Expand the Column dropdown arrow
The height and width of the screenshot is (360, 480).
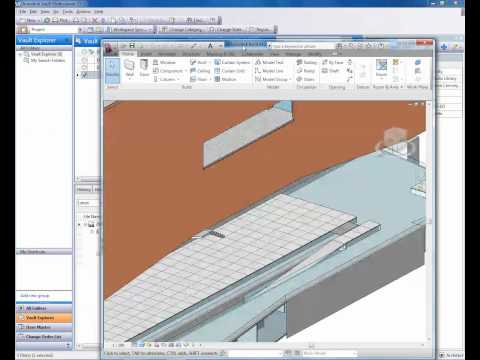(178, 79)
